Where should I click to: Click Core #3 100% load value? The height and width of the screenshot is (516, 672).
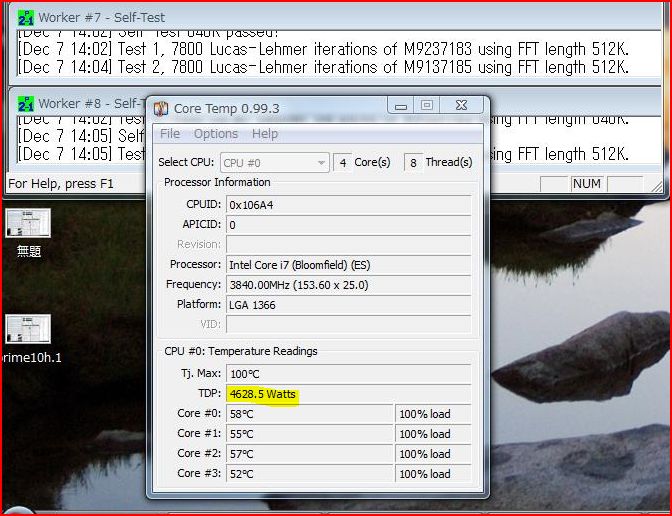pyautogui.click(x=433, y=474)
